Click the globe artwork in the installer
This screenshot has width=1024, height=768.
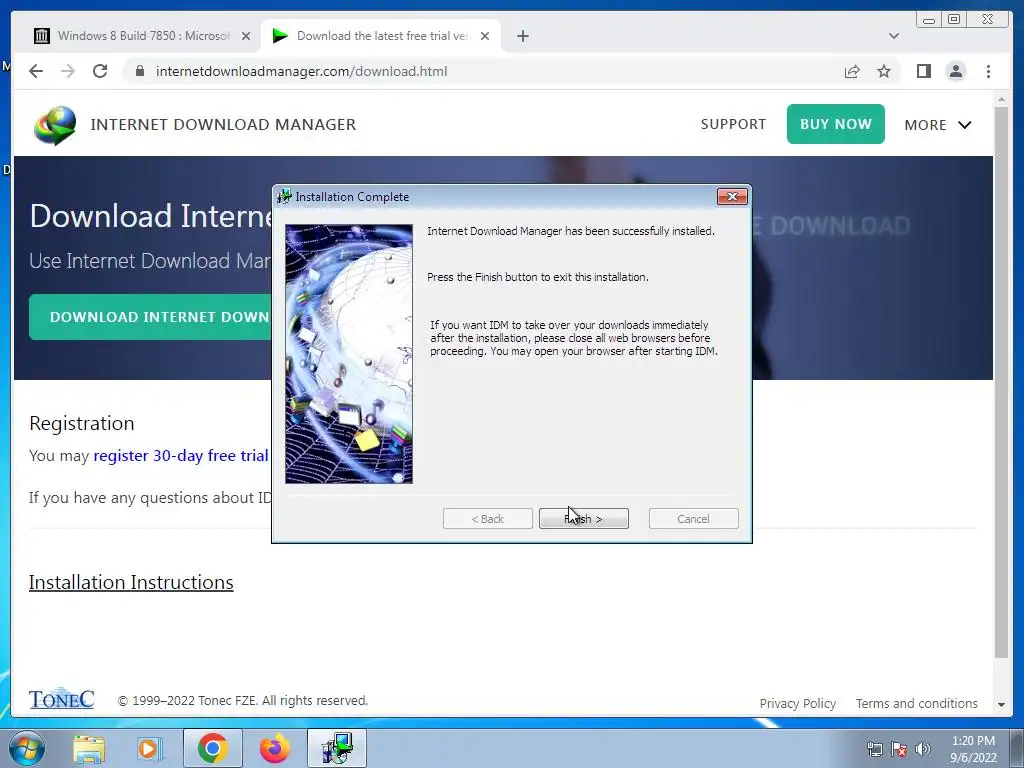tap(349, 353)
